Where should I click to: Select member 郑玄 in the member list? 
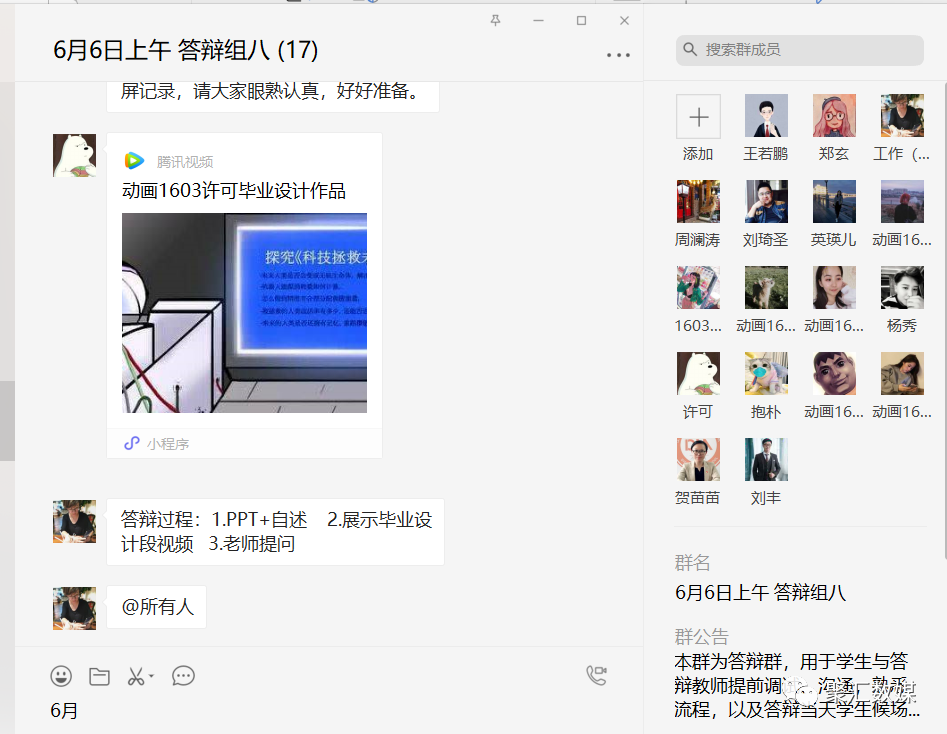tap(834, 116)
